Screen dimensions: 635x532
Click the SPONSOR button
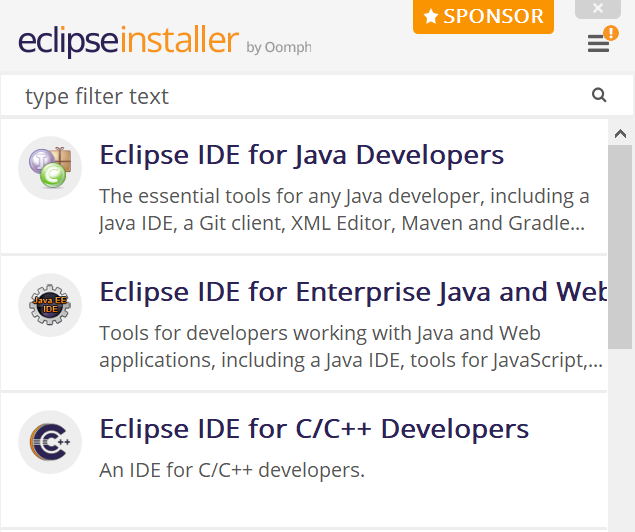coord(483,16)
